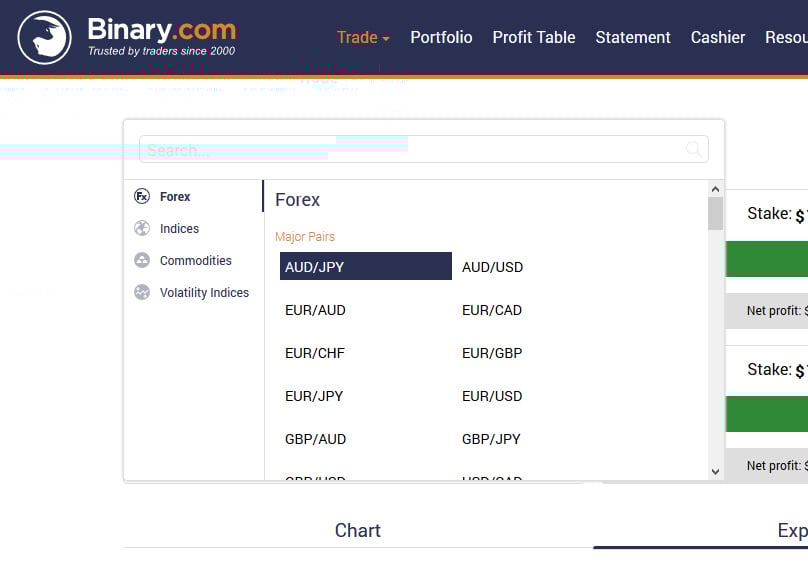
Task: Click the search magnifier icon
Action: [x=694, y=149]
